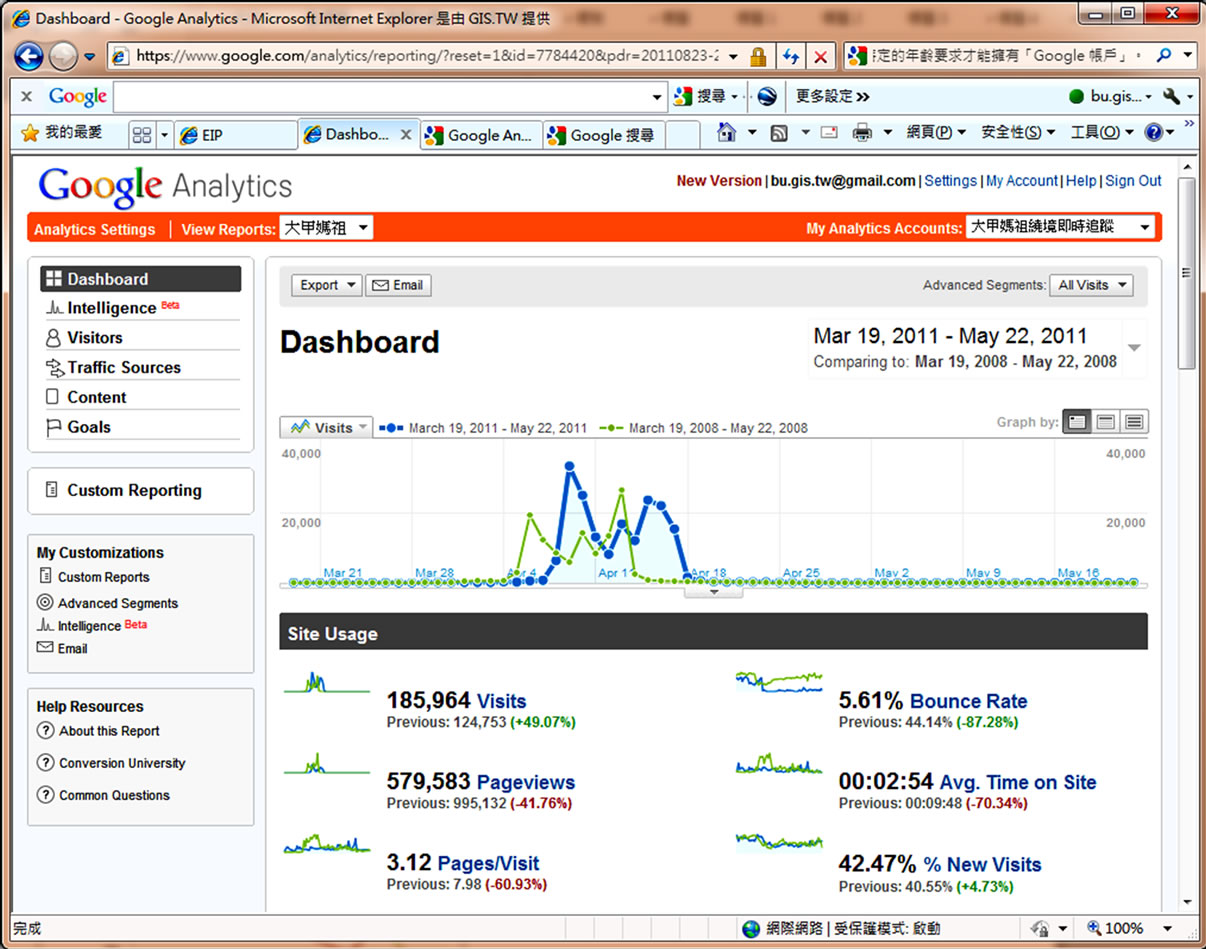The height and width of the screenshot is (949, 1206).
Task: Close the Google Toolbar with its X icon
Action: [27, 96]
